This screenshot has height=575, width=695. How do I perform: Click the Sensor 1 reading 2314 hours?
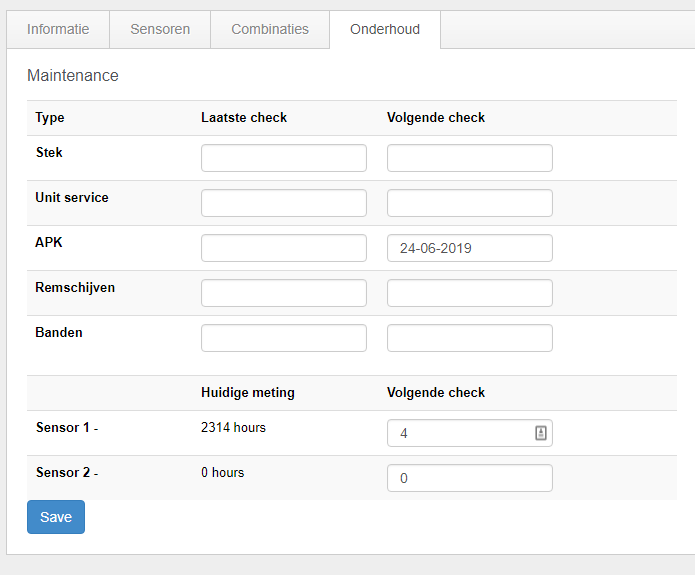click(x=233, y=427)
